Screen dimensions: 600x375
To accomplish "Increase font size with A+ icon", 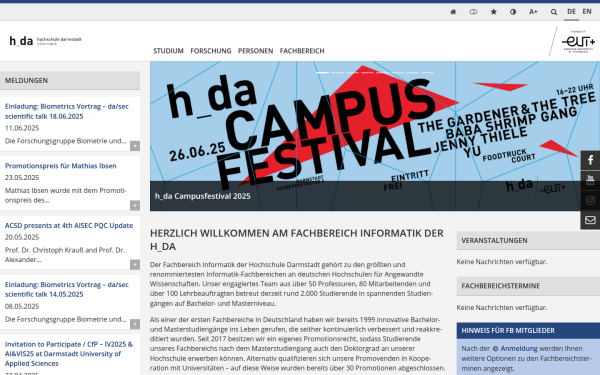I will click(533, 12).
